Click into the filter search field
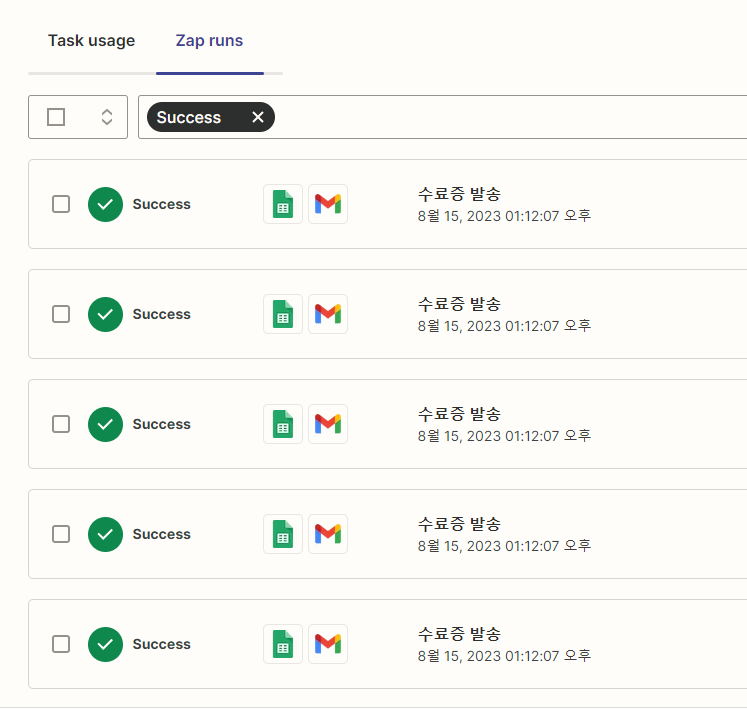747x709 pixels. pos(510,117)
